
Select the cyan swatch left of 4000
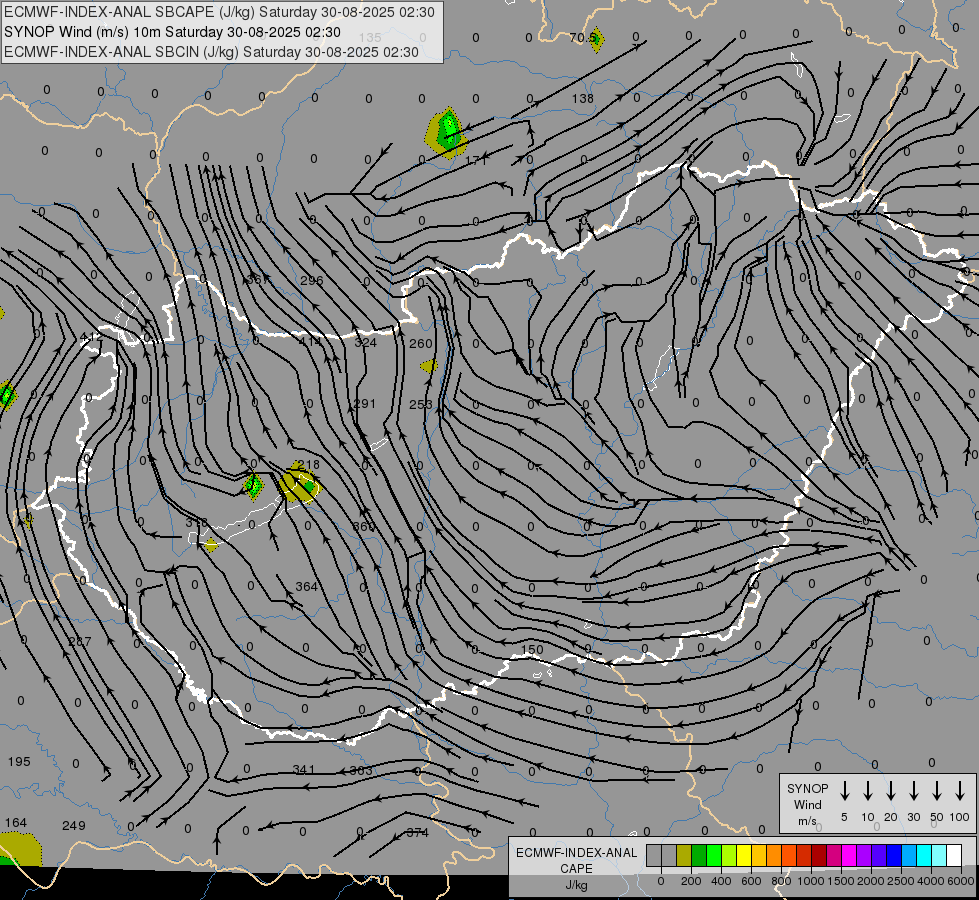tap(924, 856)
